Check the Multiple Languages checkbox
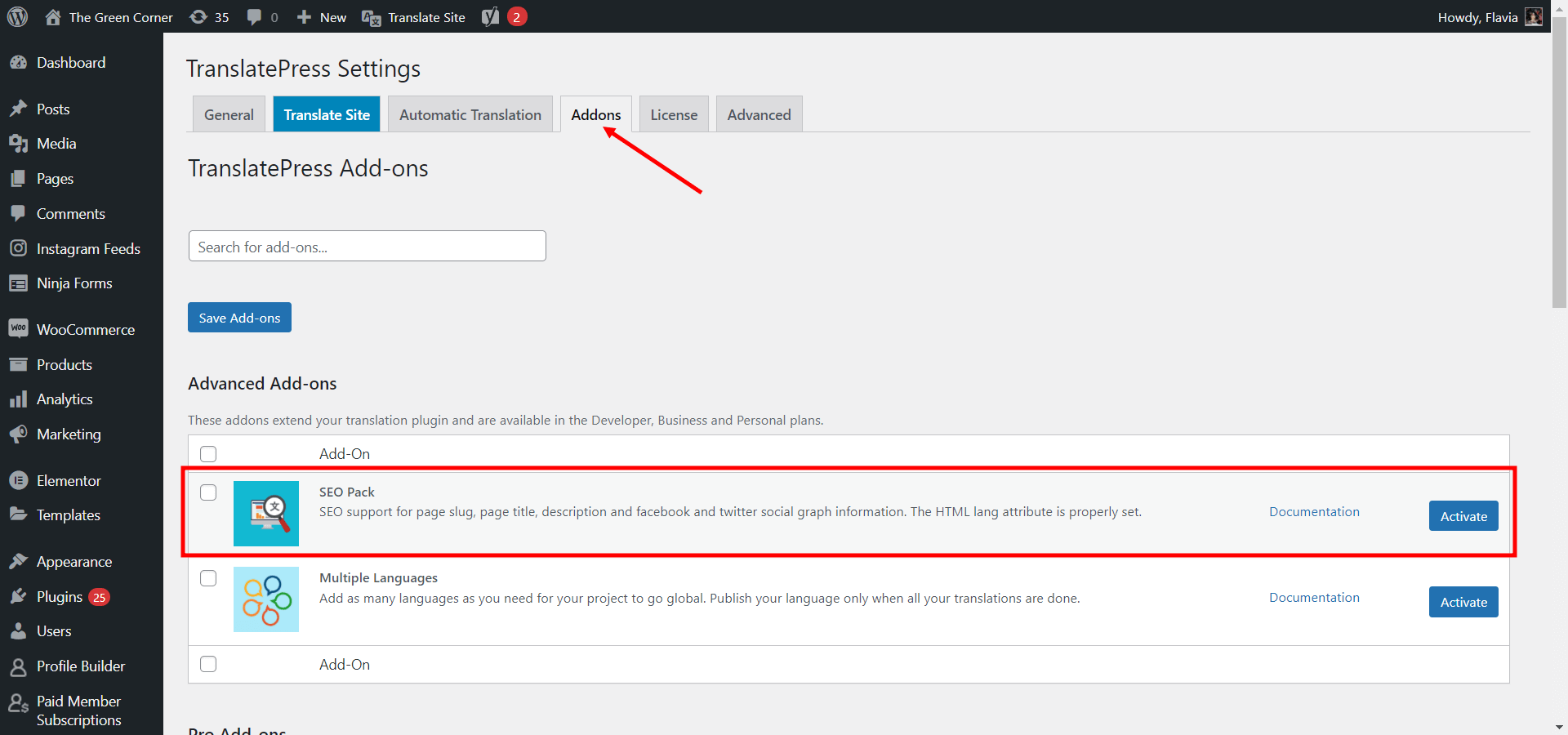 click(x=208, y=578)
